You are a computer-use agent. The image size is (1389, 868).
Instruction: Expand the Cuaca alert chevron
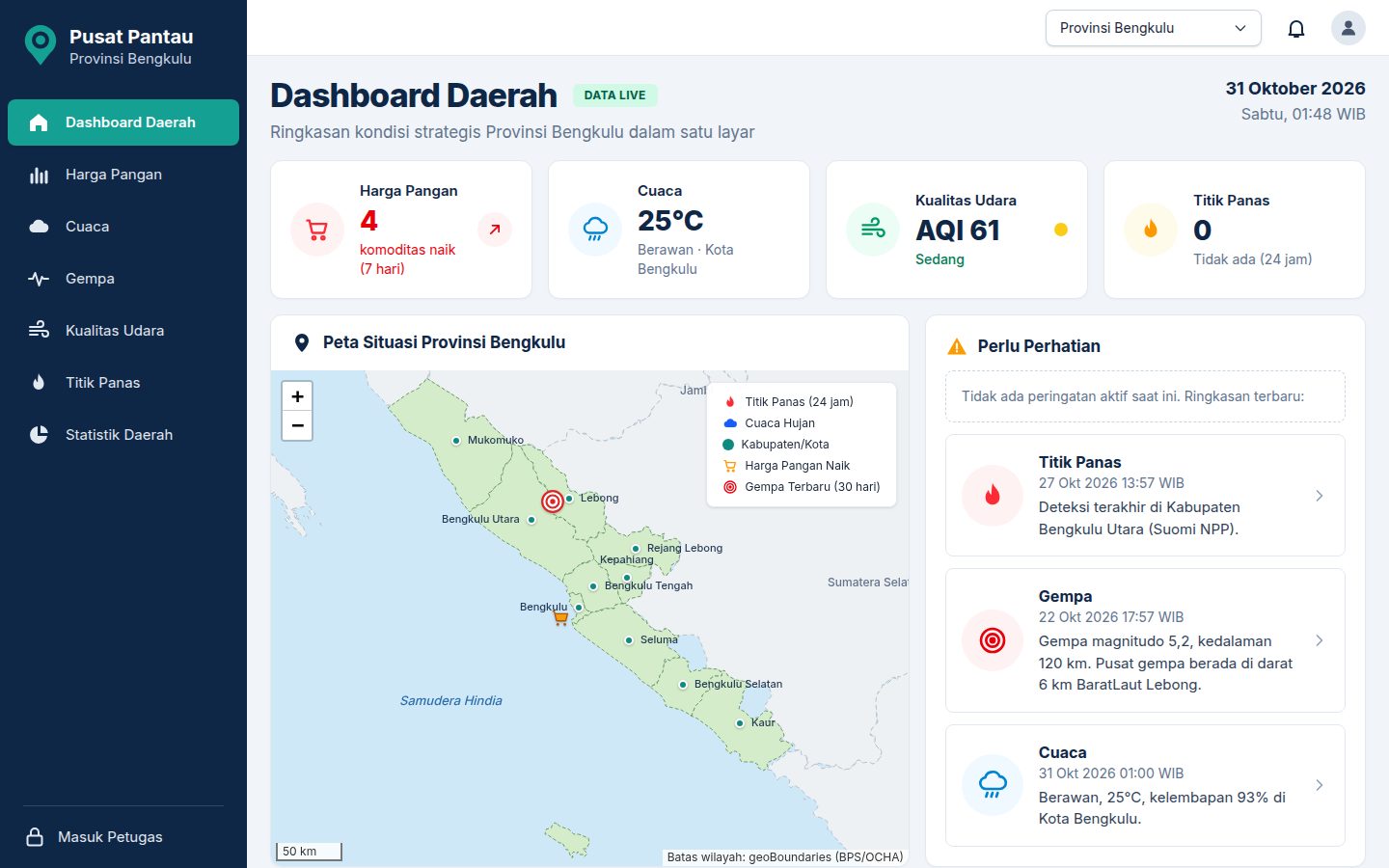point(1320,785)
